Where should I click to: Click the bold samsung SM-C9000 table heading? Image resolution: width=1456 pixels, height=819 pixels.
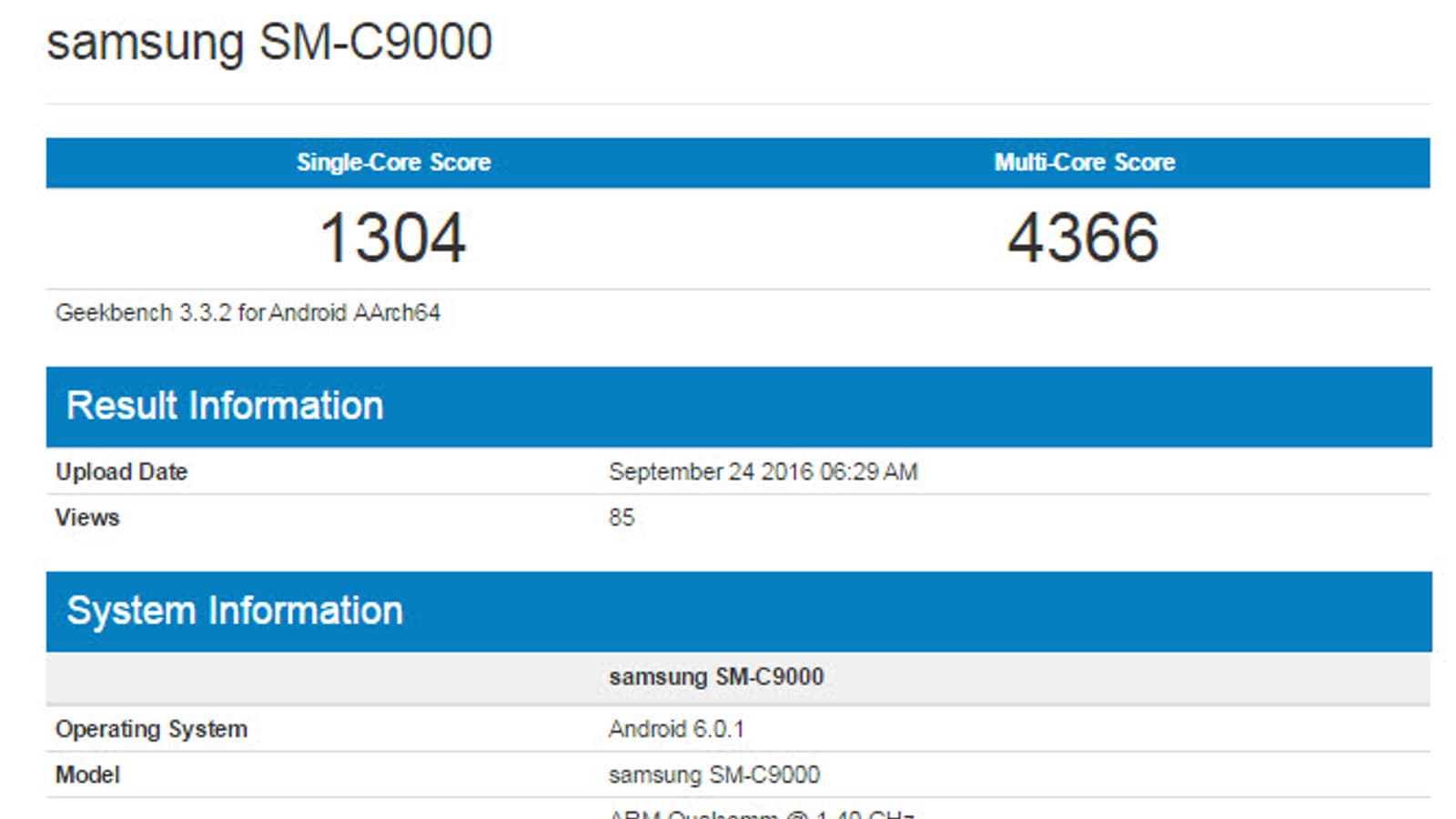pyautogui.click(x=716, y=677)
